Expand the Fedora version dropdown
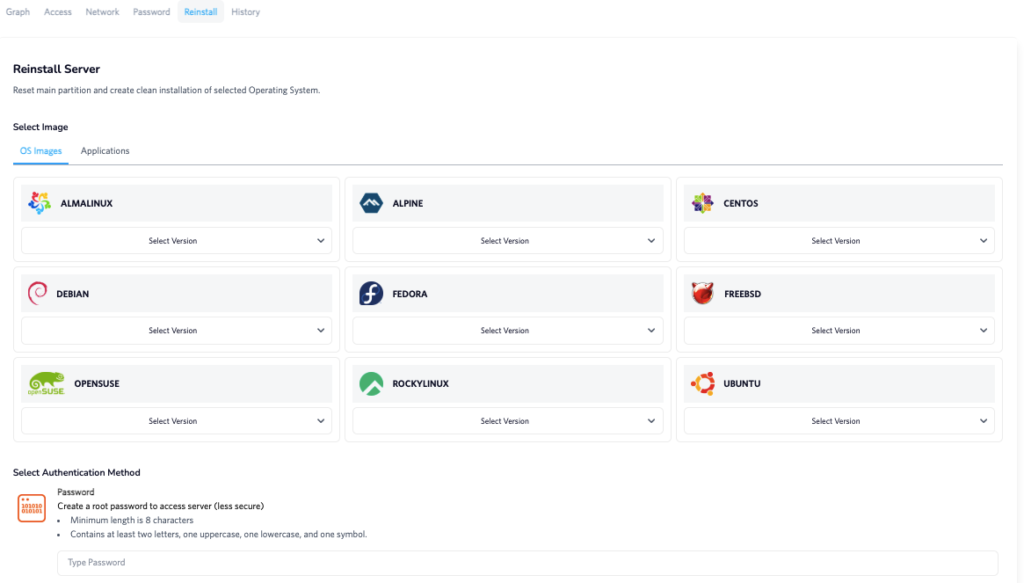 [507, 330]
